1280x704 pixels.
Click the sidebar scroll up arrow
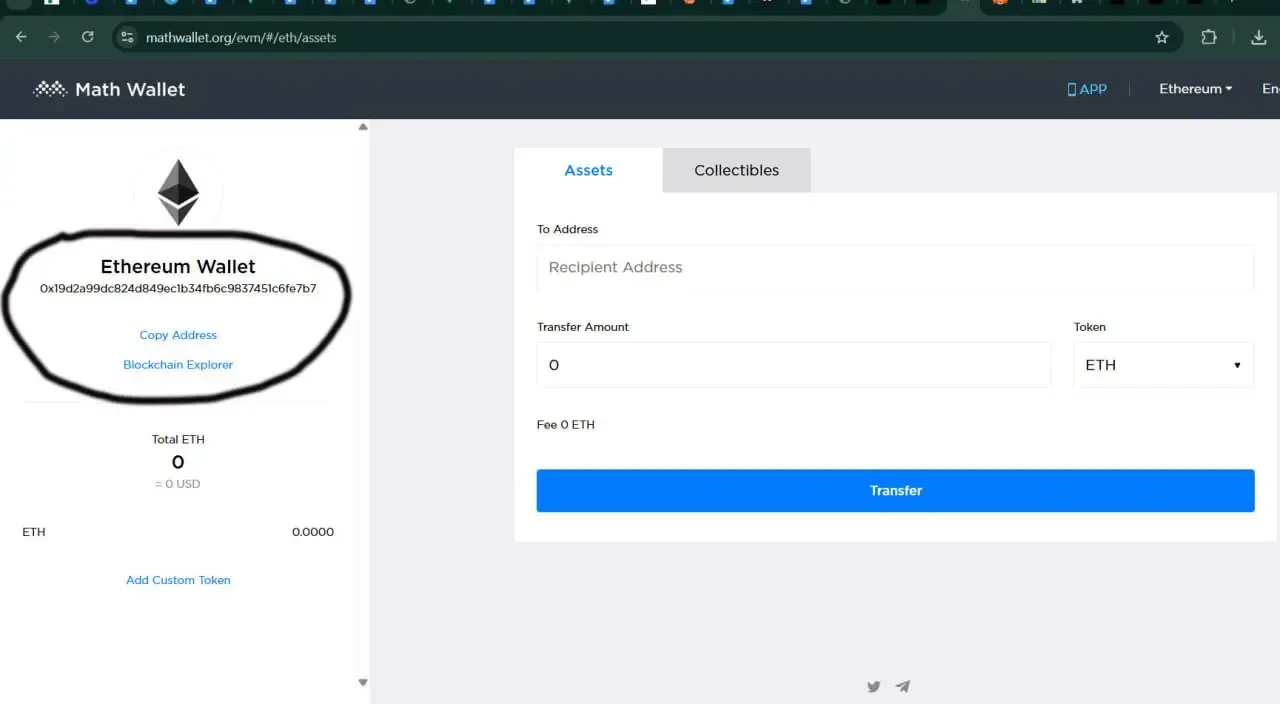coord(363,127)
